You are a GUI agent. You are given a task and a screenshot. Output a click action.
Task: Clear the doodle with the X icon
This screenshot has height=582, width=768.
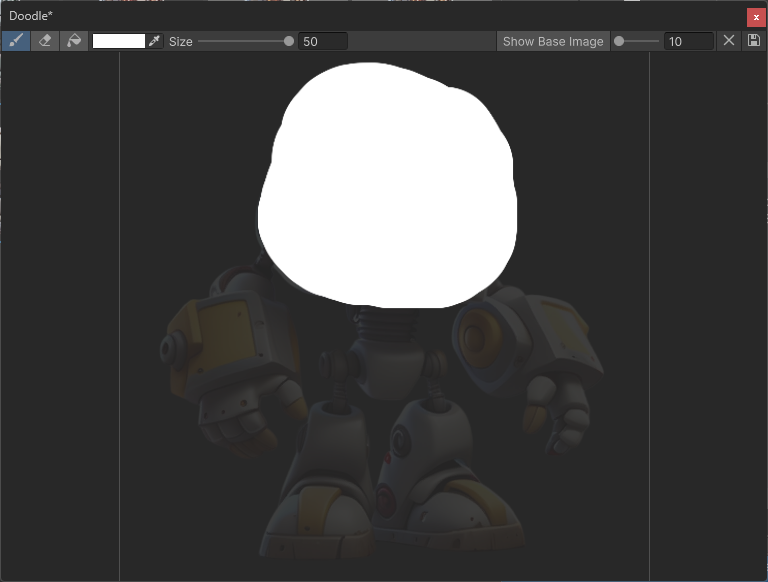click(729, 41)
